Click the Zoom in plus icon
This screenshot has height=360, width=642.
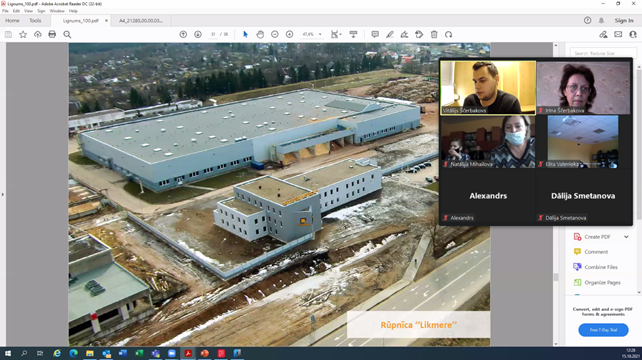(289, 34)
